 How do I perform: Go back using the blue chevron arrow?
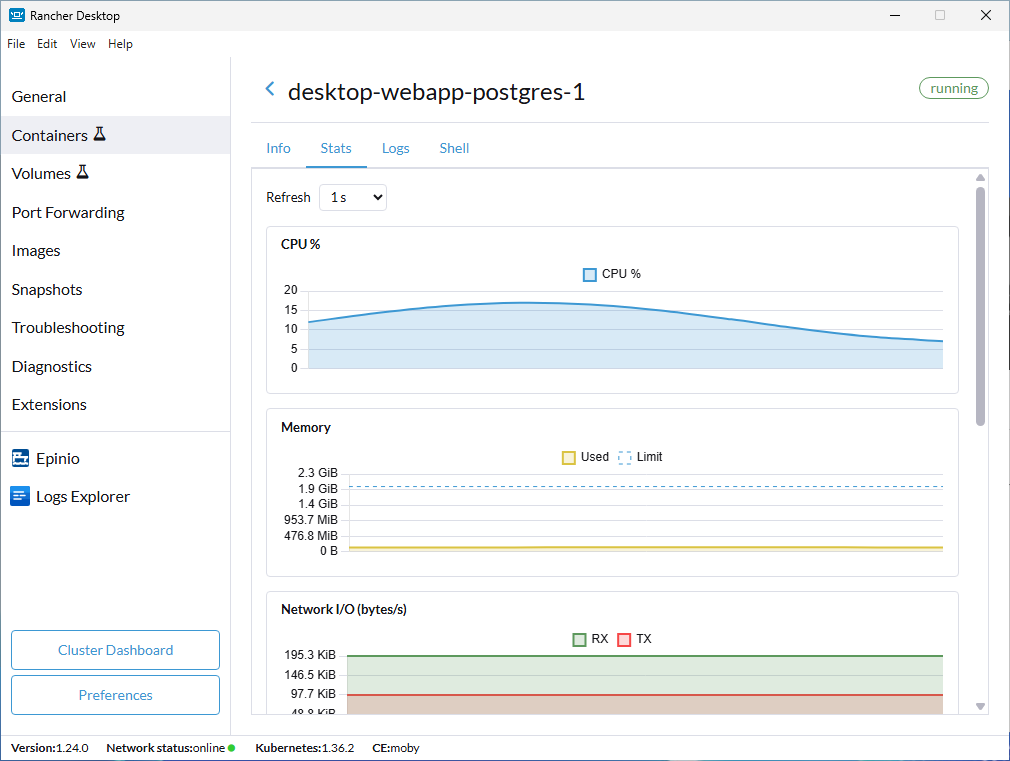click(270, 89)
